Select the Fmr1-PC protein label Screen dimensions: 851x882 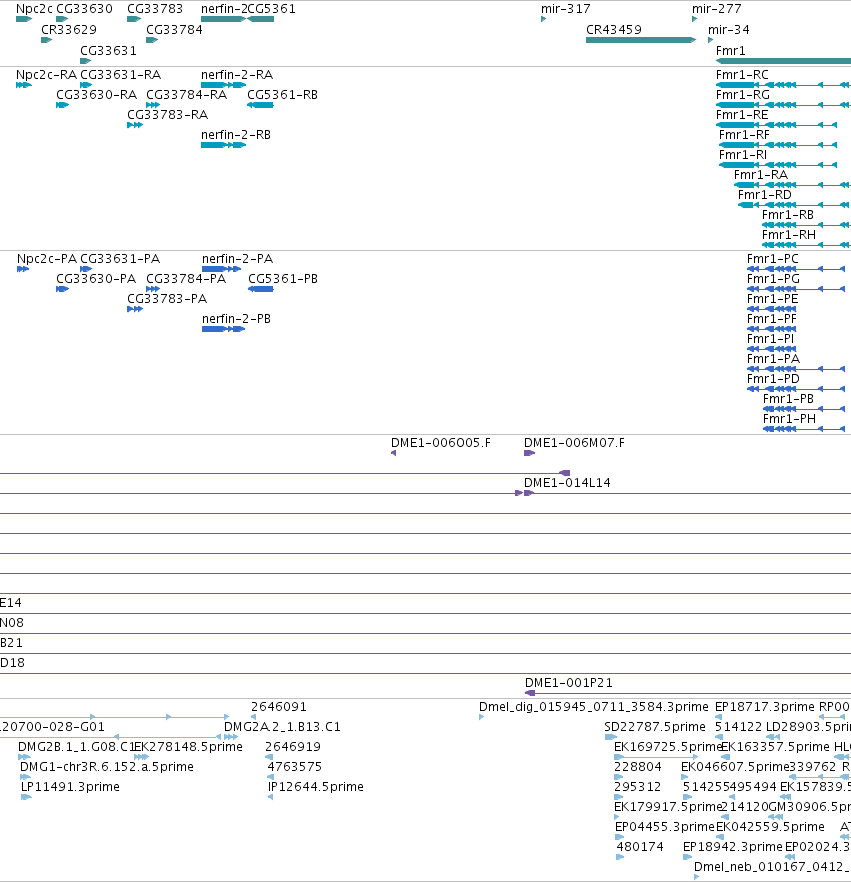point(772,259)
